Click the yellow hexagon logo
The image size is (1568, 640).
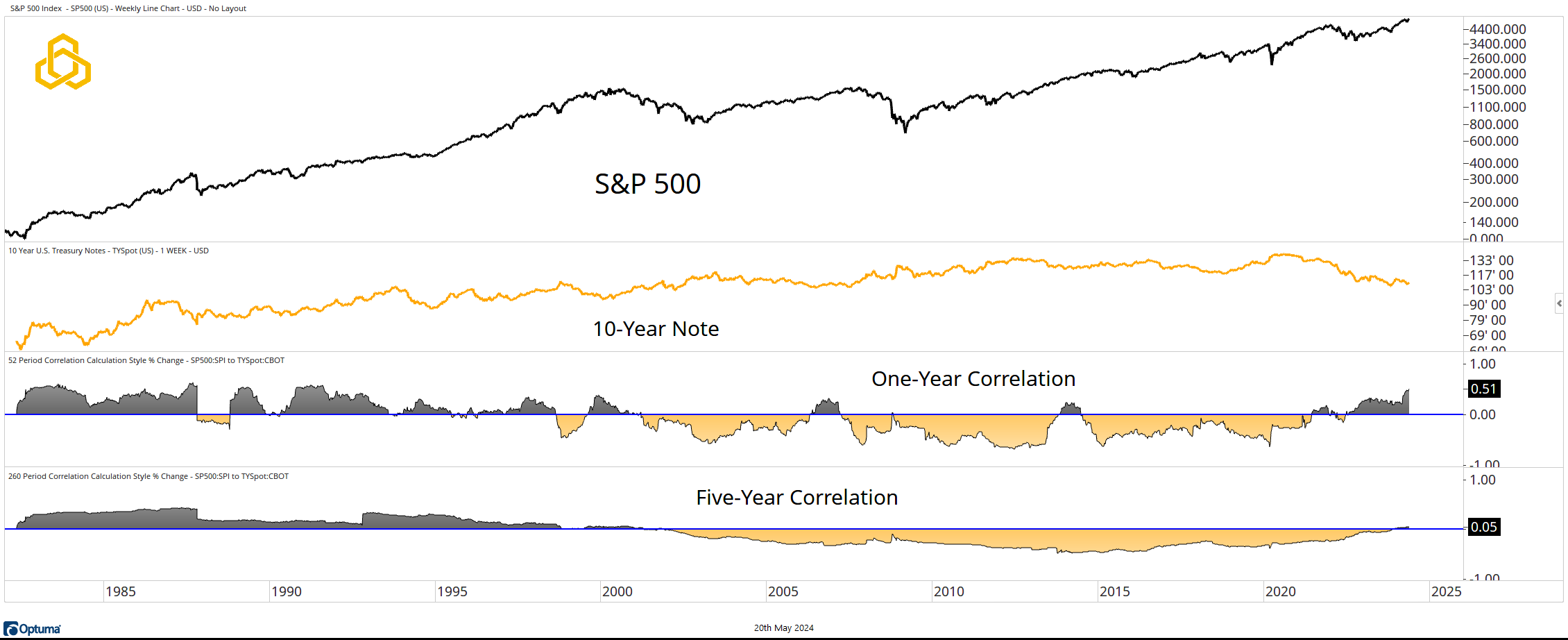(x=63, y=62)
